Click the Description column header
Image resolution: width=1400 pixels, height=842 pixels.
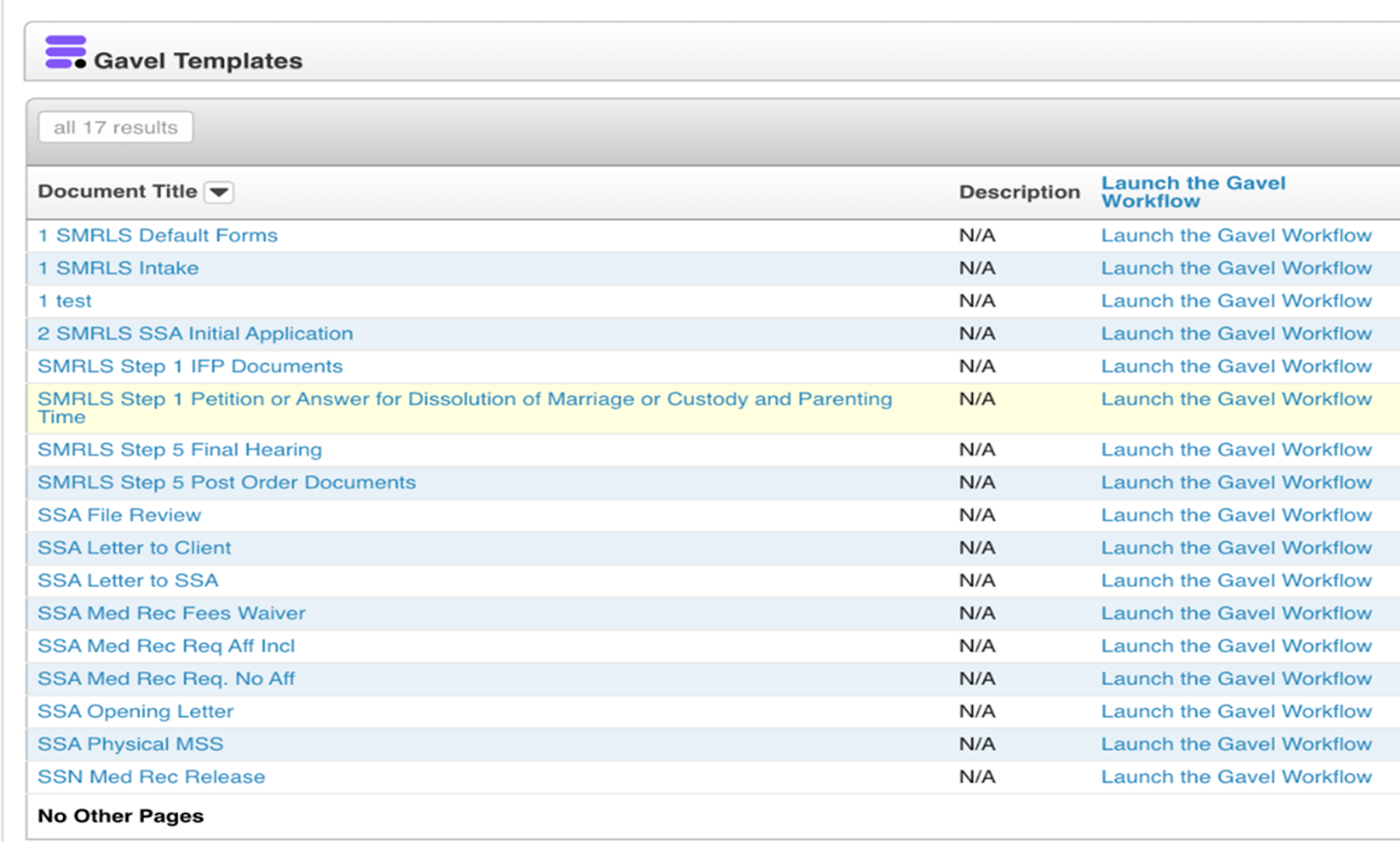point(1018,192)
